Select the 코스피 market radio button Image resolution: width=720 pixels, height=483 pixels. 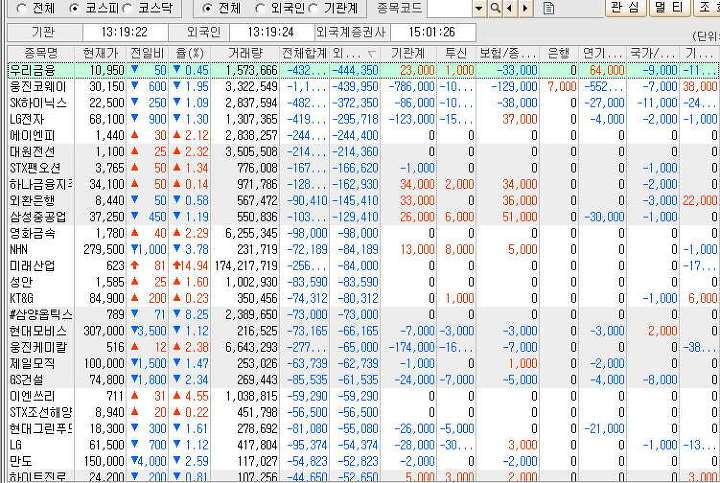tap(74, 8)
